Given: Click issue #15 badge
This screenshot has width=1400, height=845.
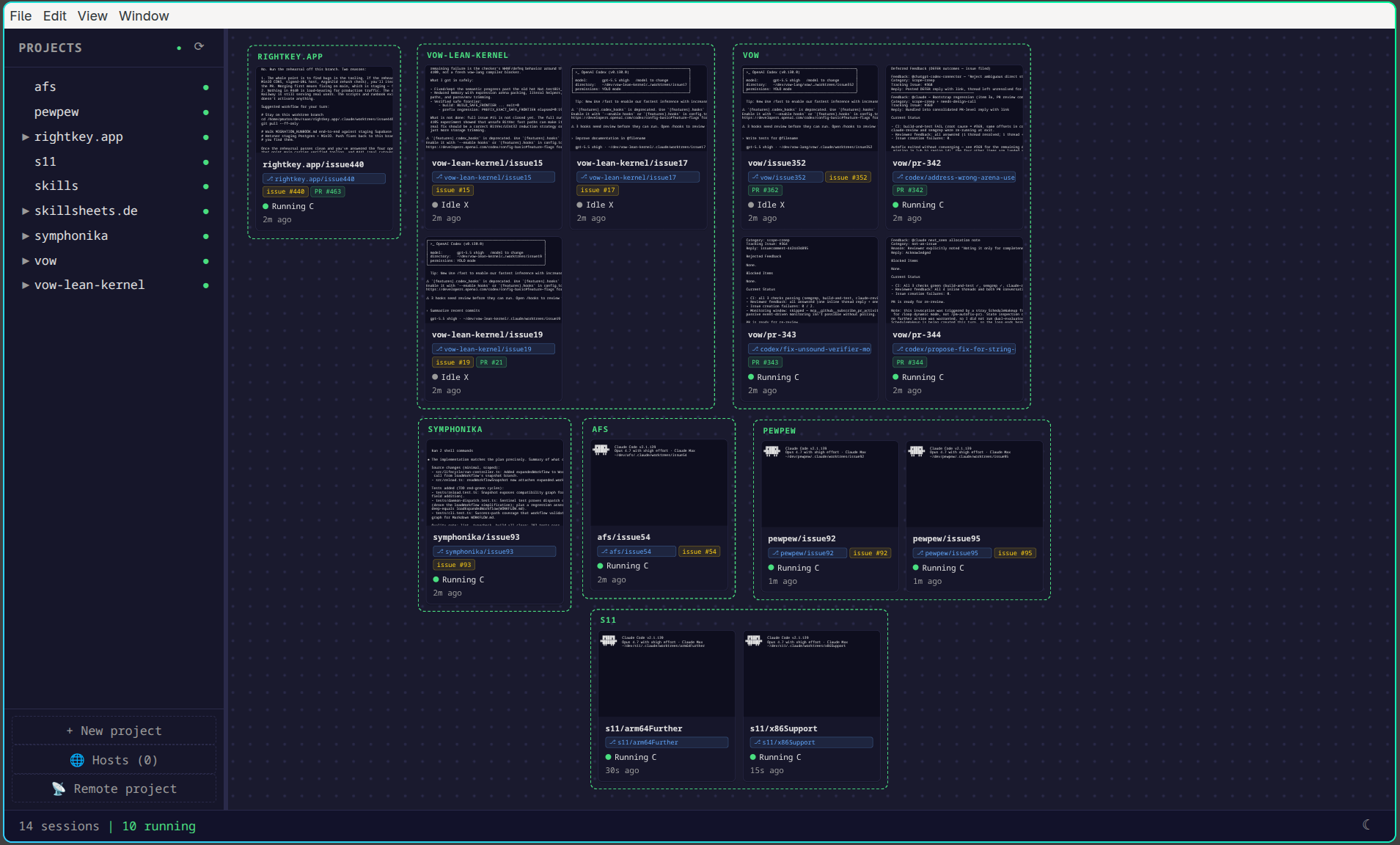Looking at the screenshot, I should point(452,190).
